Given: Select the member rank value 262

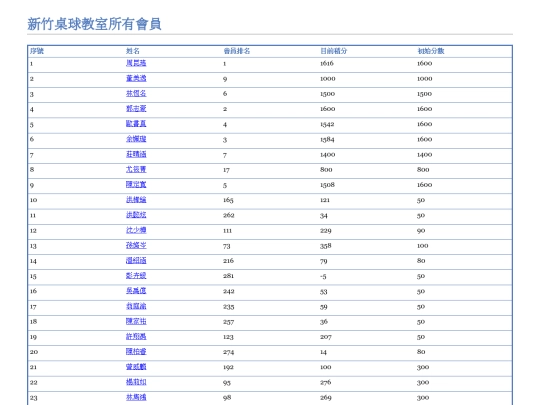Looking at the screenshot, I should coord(229,215).
